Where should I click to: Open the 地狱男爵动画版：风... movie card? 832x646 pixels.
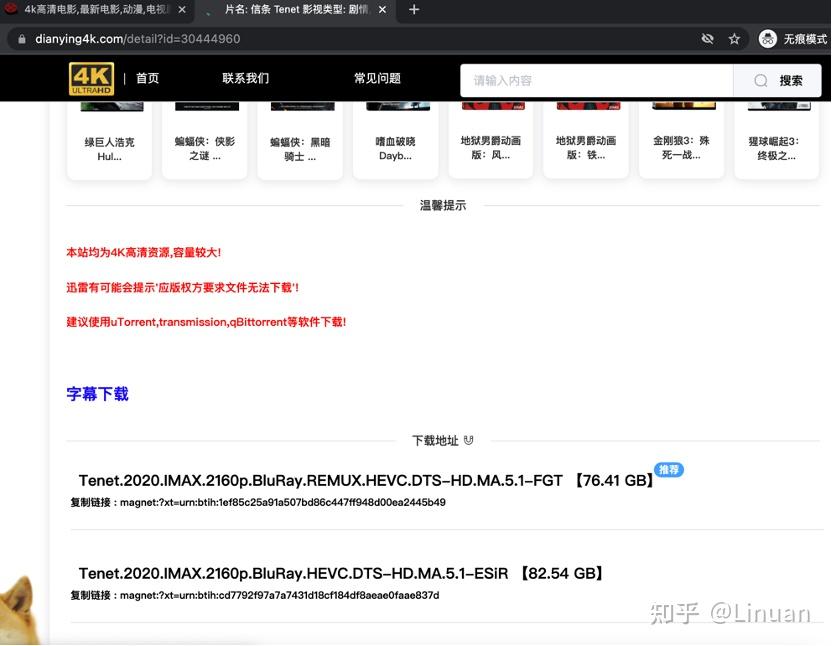tap(491, 141)
